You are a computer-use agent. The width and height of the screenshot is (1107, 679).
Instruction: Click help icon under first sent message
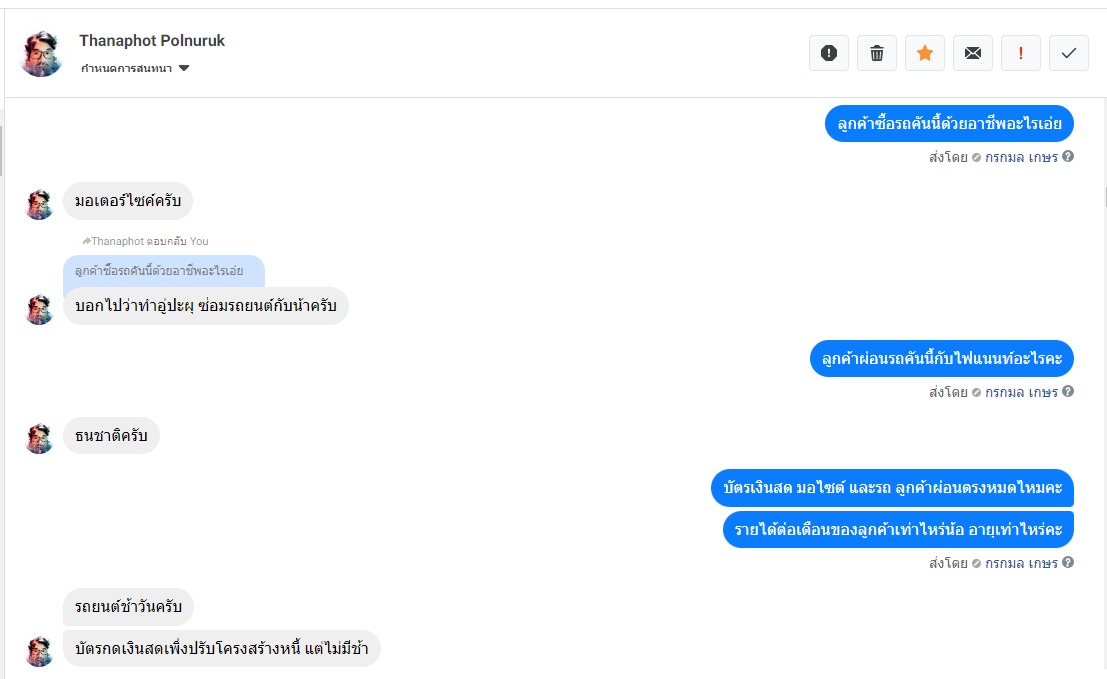tap(1068, 157)
